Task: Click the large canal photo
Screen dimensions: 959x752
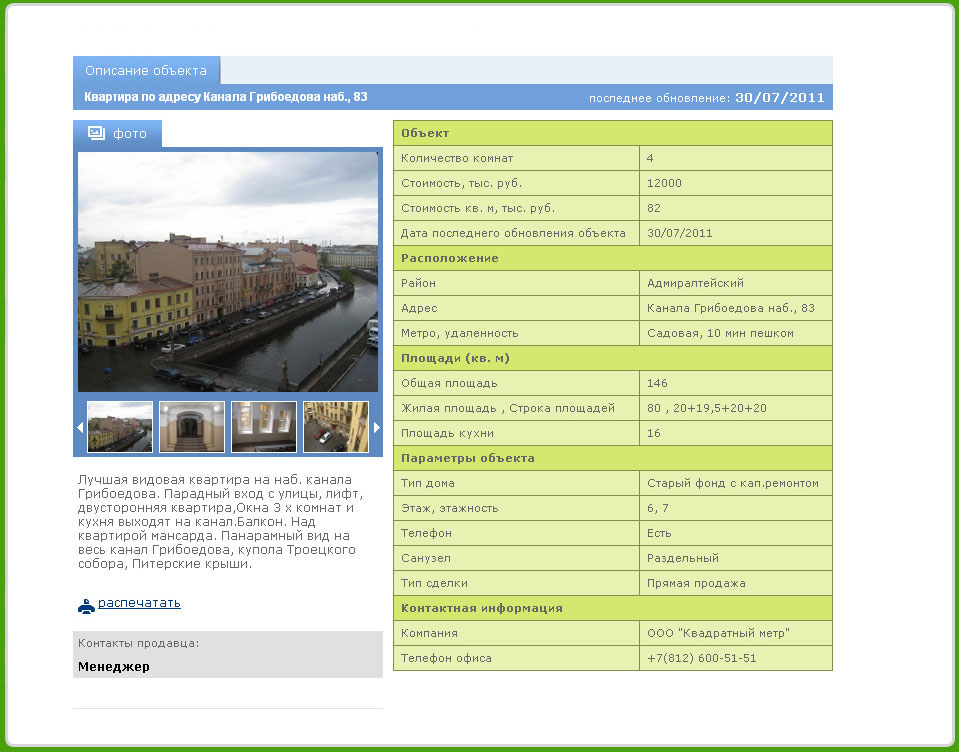Action: tap(228, 271)
